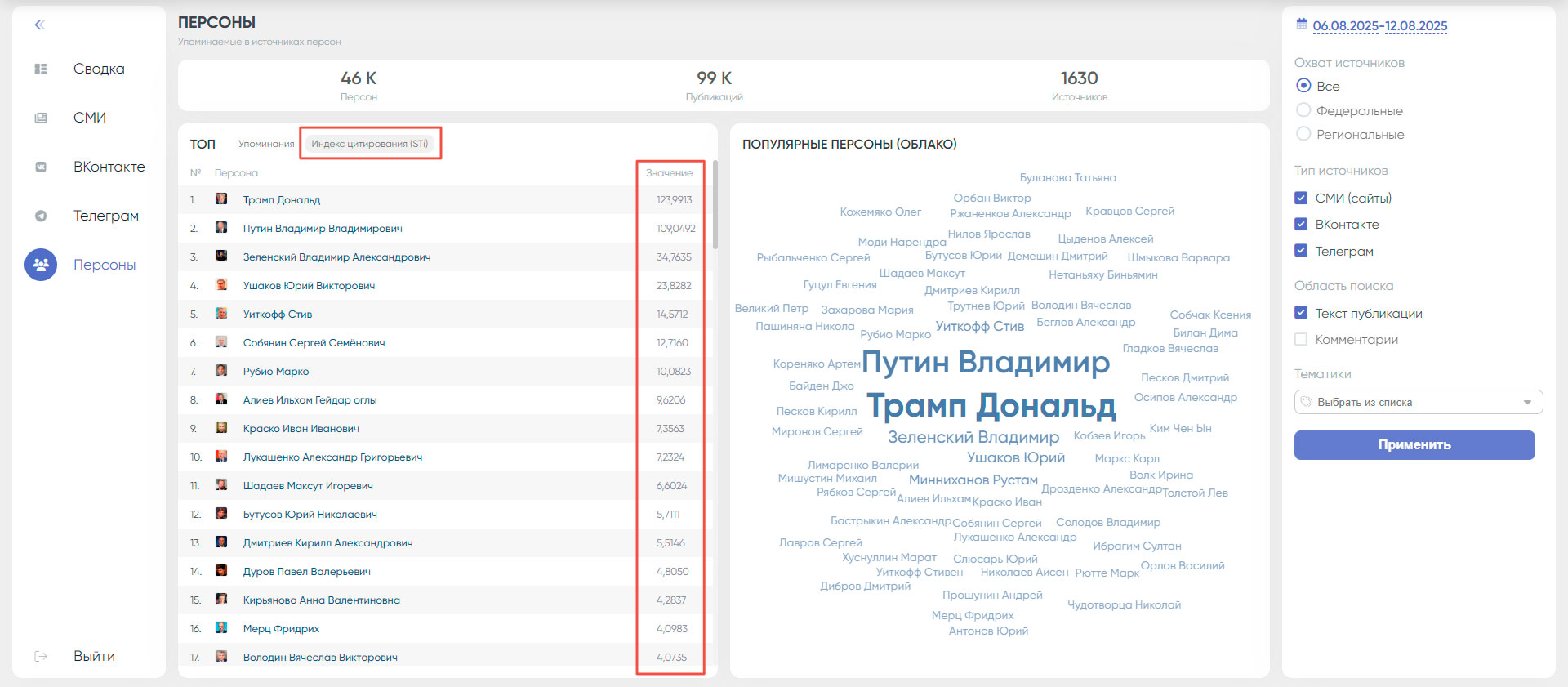Switch to the Упоминания tab
Image resolution: width=1568 pixels, height=687 pixels.
266,144
